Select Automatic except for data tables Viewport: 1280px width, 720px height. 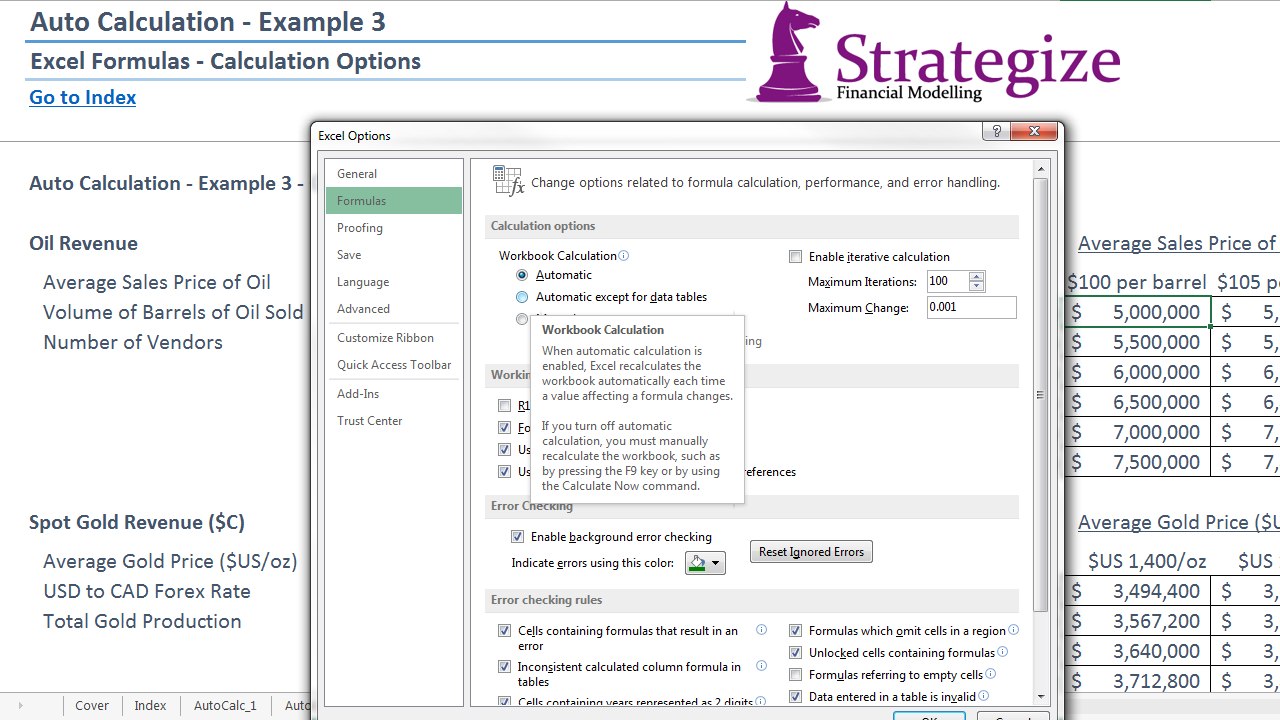pos(522,297)
